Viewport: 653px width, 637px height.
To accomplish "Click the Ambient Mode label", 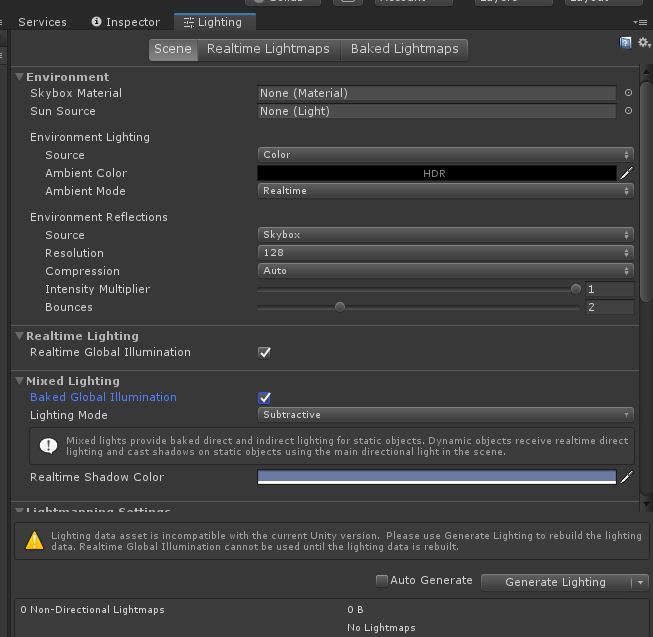I will [85, 191].
